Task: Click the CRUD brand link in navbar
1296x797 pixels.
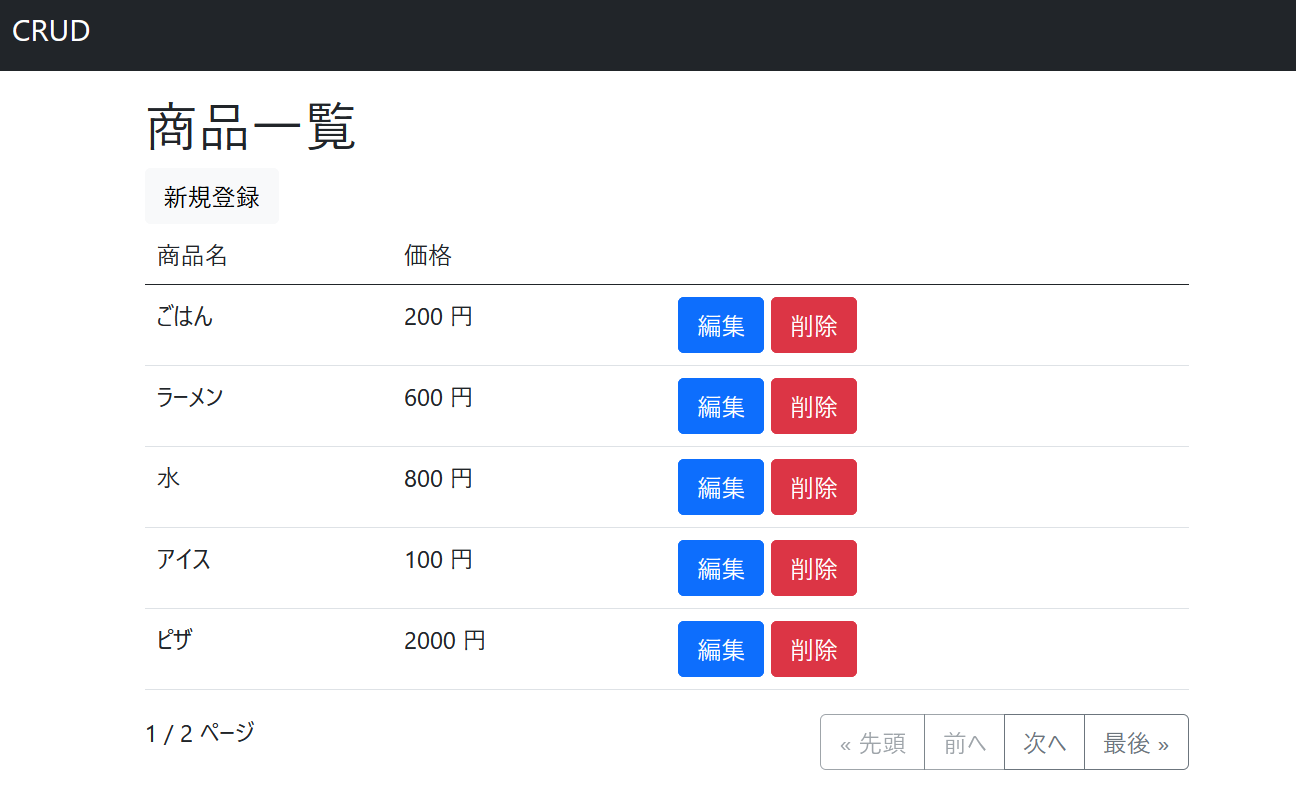Action: coord(51,31)
